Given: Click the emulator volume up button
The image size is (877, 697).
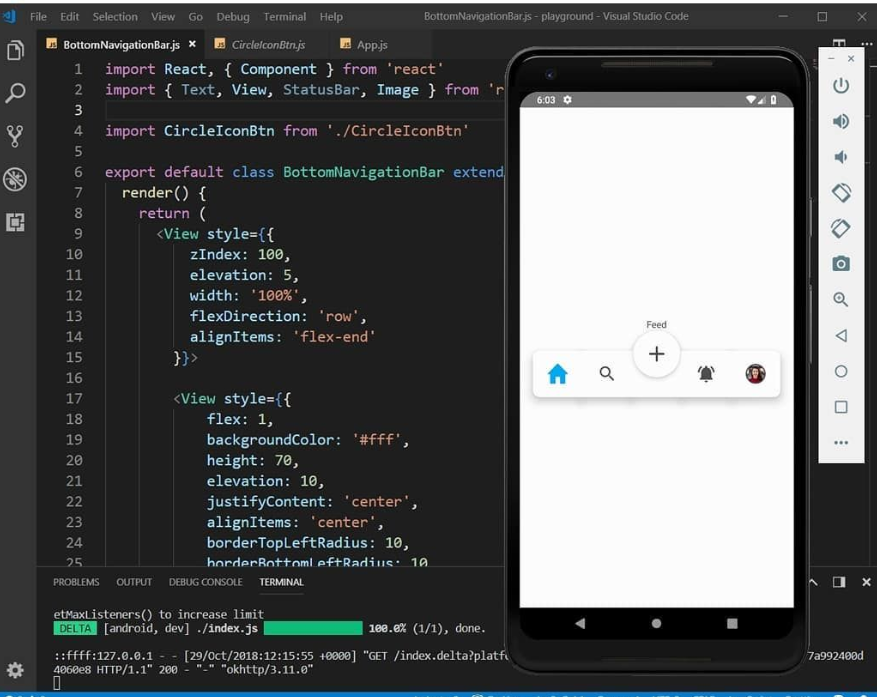Looking at the screenshot, I should pos(841,121).
